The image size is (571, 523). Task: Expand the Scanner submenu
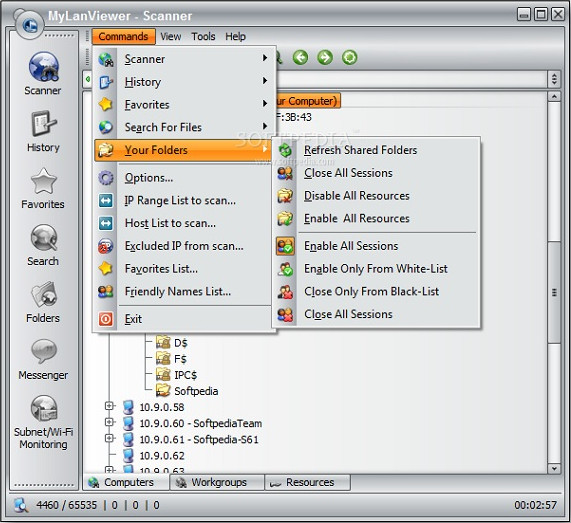(x=184, y=59)
